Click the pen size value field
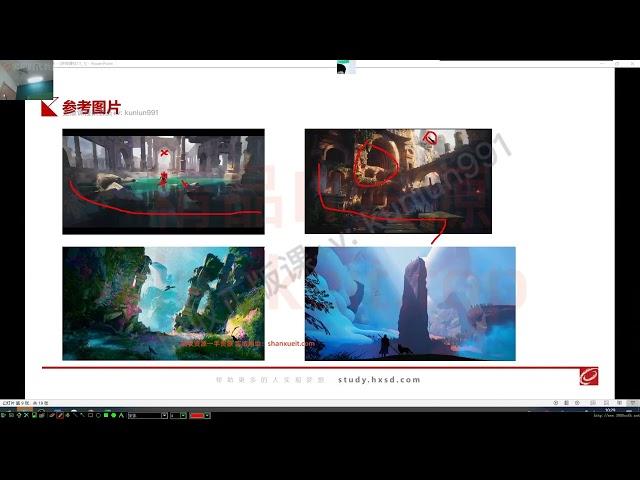The width and height of the screenshot is (640, 480). [175, 416]
